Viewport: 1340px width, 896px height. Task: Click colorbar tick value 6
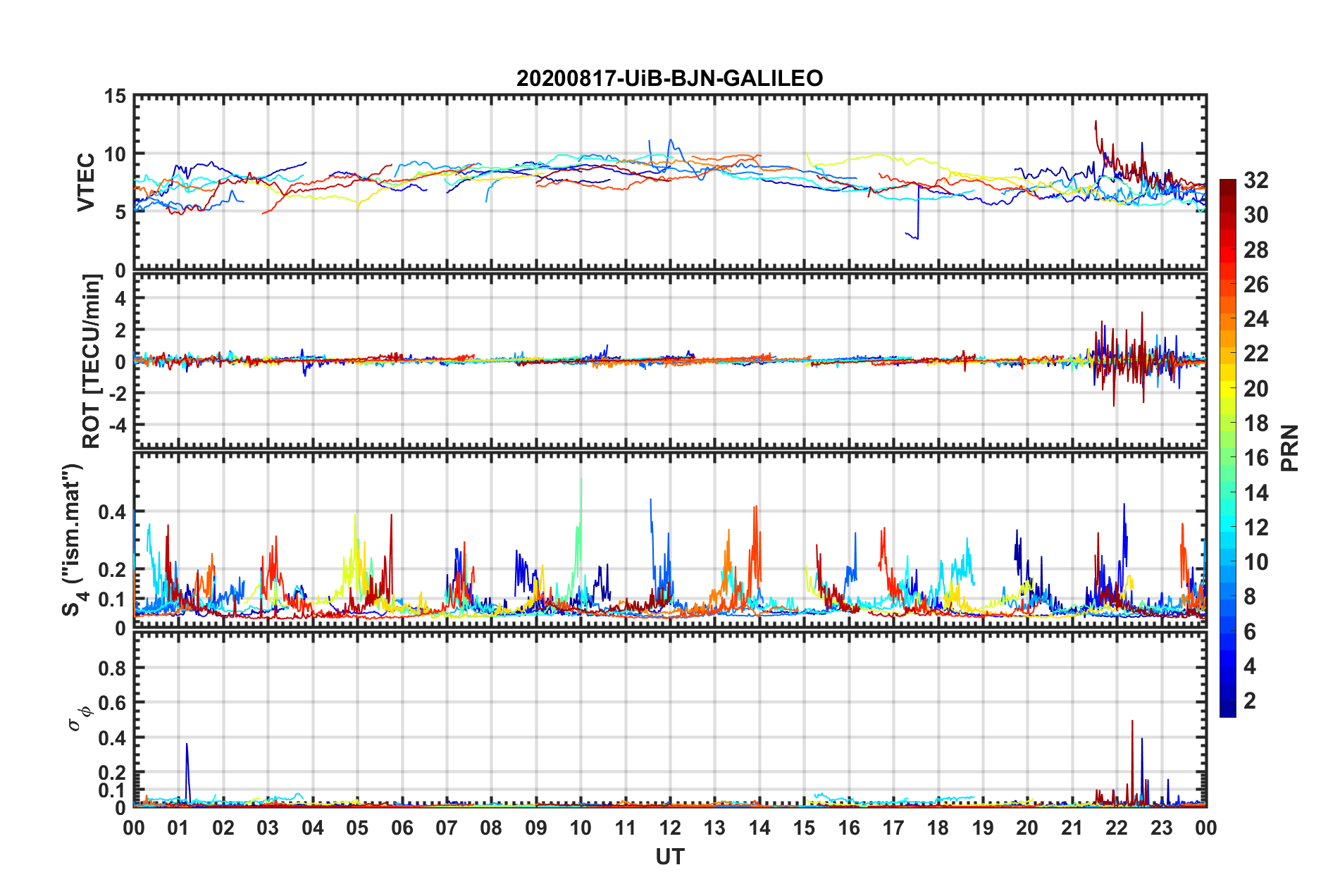[1250, 632]
